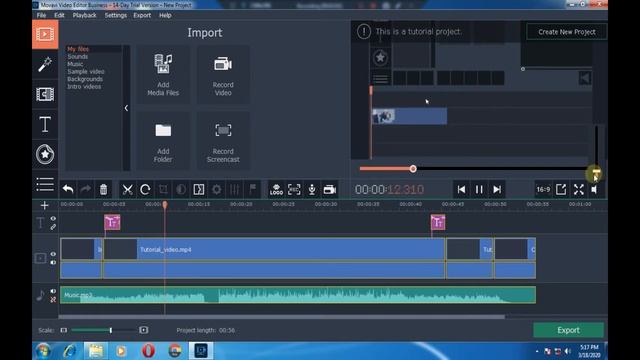Click the Record audio microphone icon
640x360 pixels.
coord(312,189)
